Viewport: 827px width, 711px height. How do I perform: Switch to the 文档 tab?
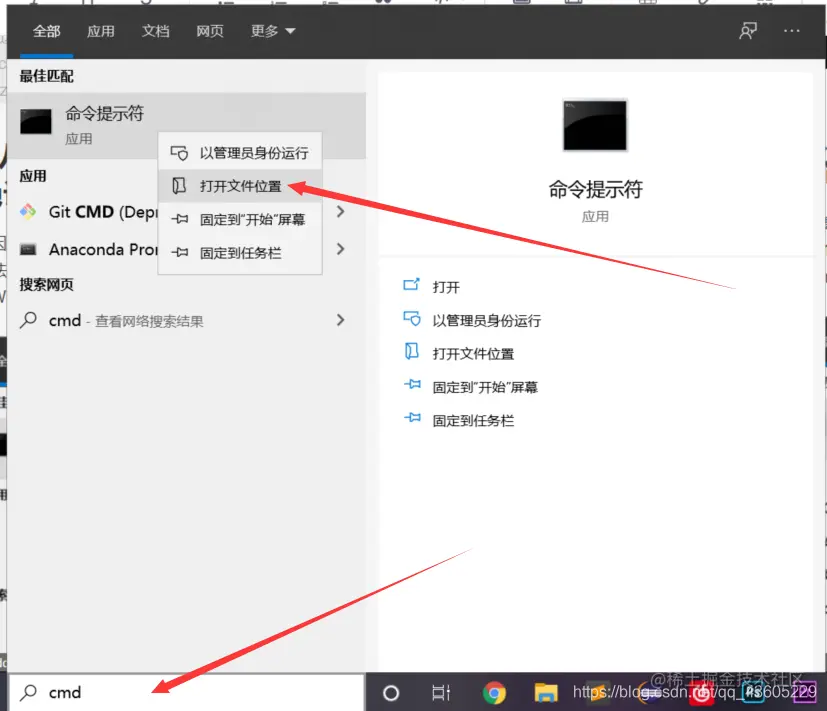click(155, 31)
